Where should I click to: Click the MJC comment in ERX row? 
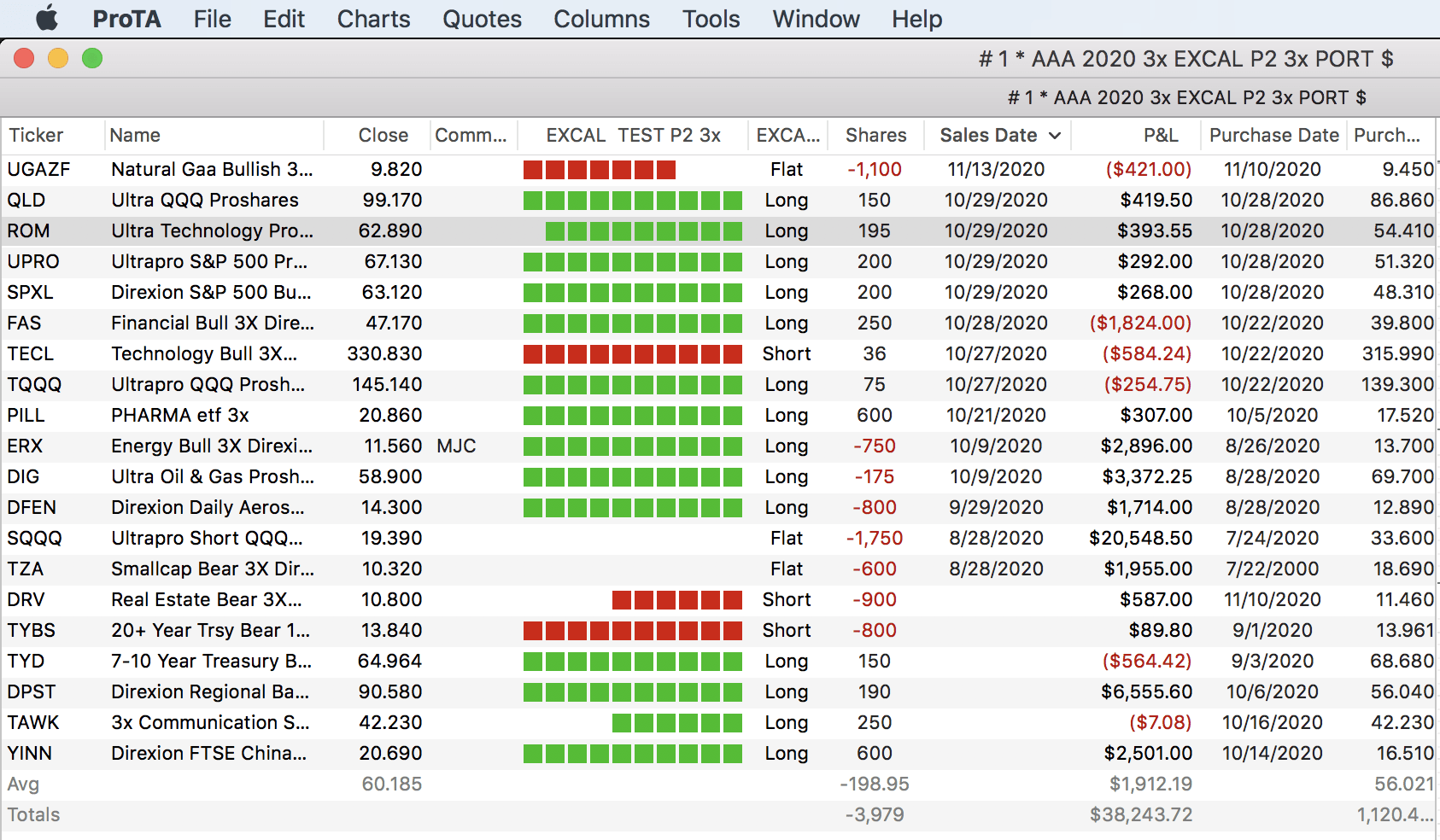[456, 446]
